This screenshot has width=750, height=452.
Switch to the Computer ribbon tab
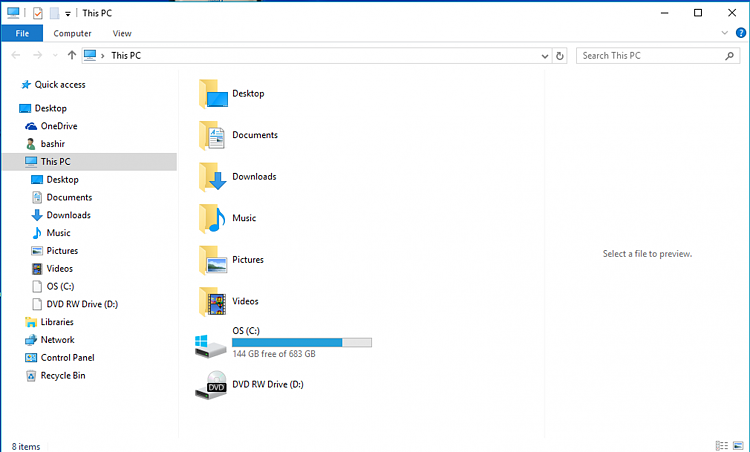[72, 33]
